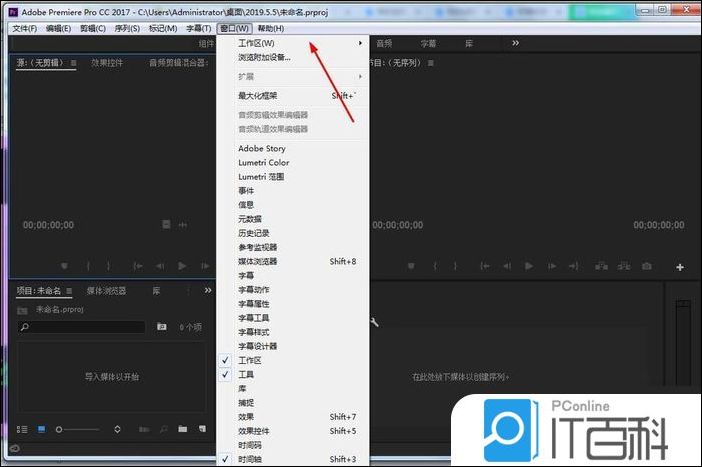Image resolution: width=702 pixels, height=467 pixels.
Task: Click the Extract button in Program monitor
Action: (624, 266)
